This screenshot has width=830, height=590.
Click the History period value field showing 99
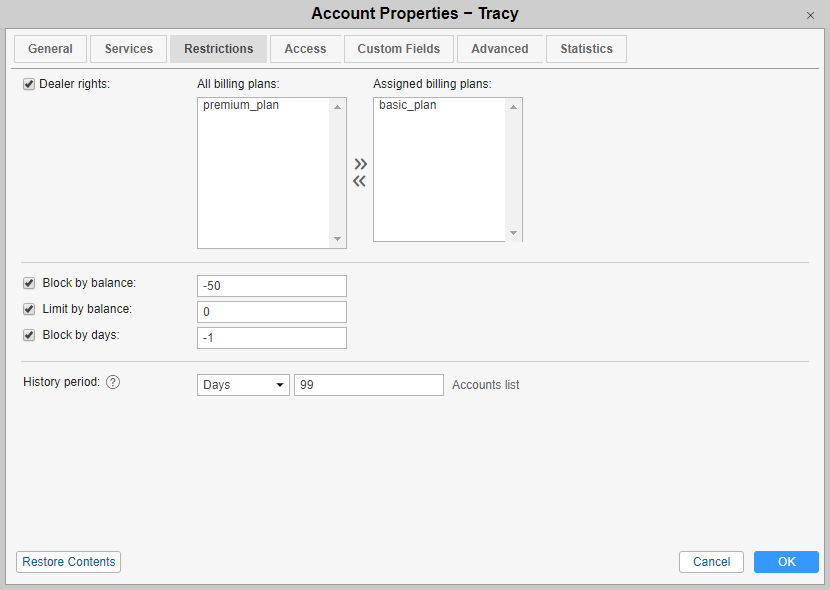point(369,385)
